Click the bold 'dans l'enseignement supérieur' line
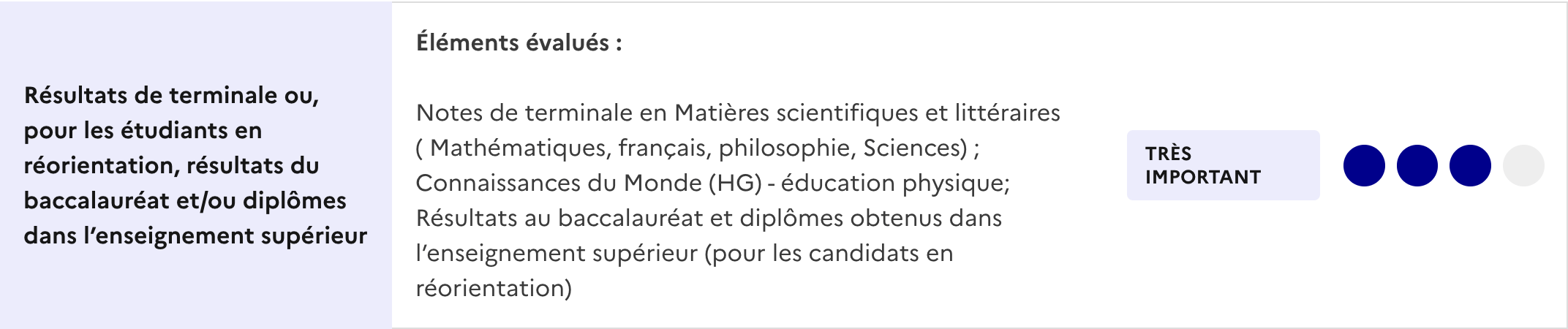 pos(195,235)
